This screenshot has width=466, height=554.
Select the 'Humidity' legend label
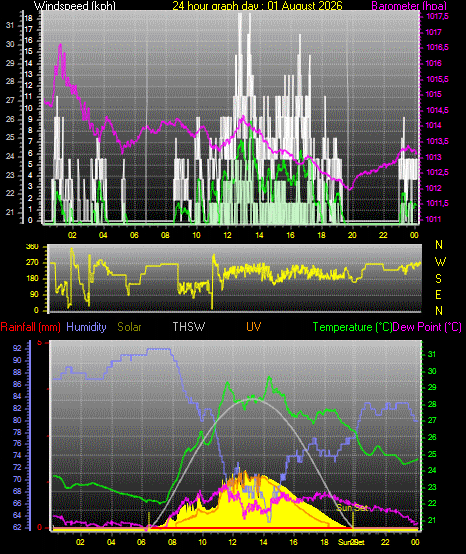[x=86, y=327]
